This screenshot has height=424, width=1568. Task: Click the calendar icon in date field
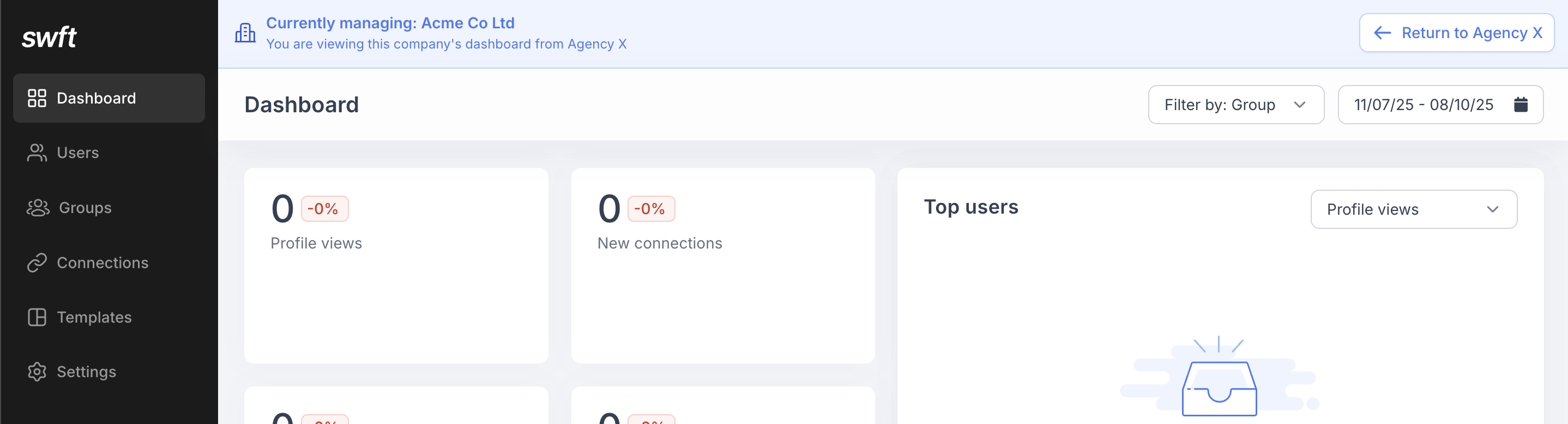pos(1520,105)
